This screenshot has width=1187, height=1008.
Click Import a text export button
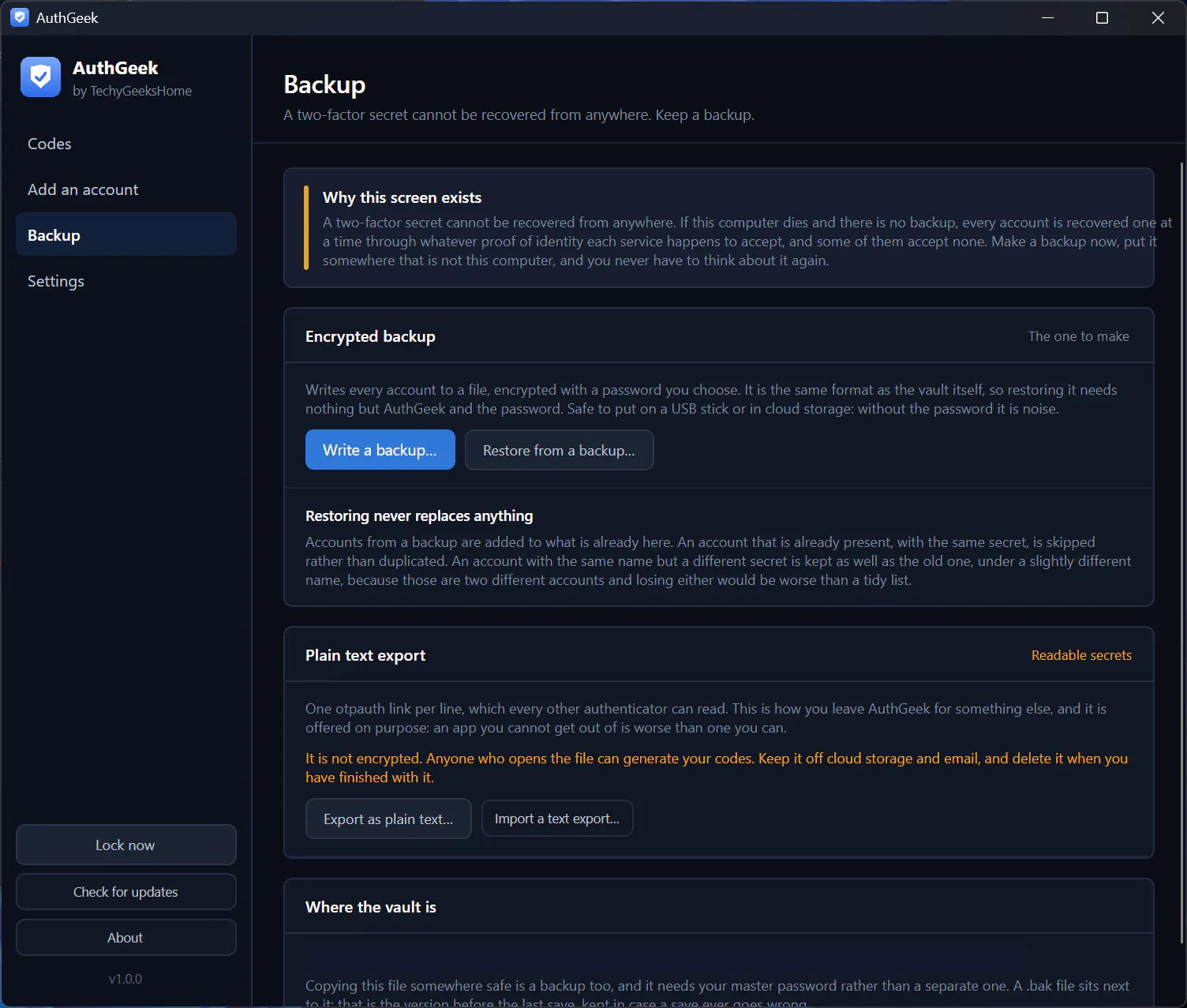557,818
